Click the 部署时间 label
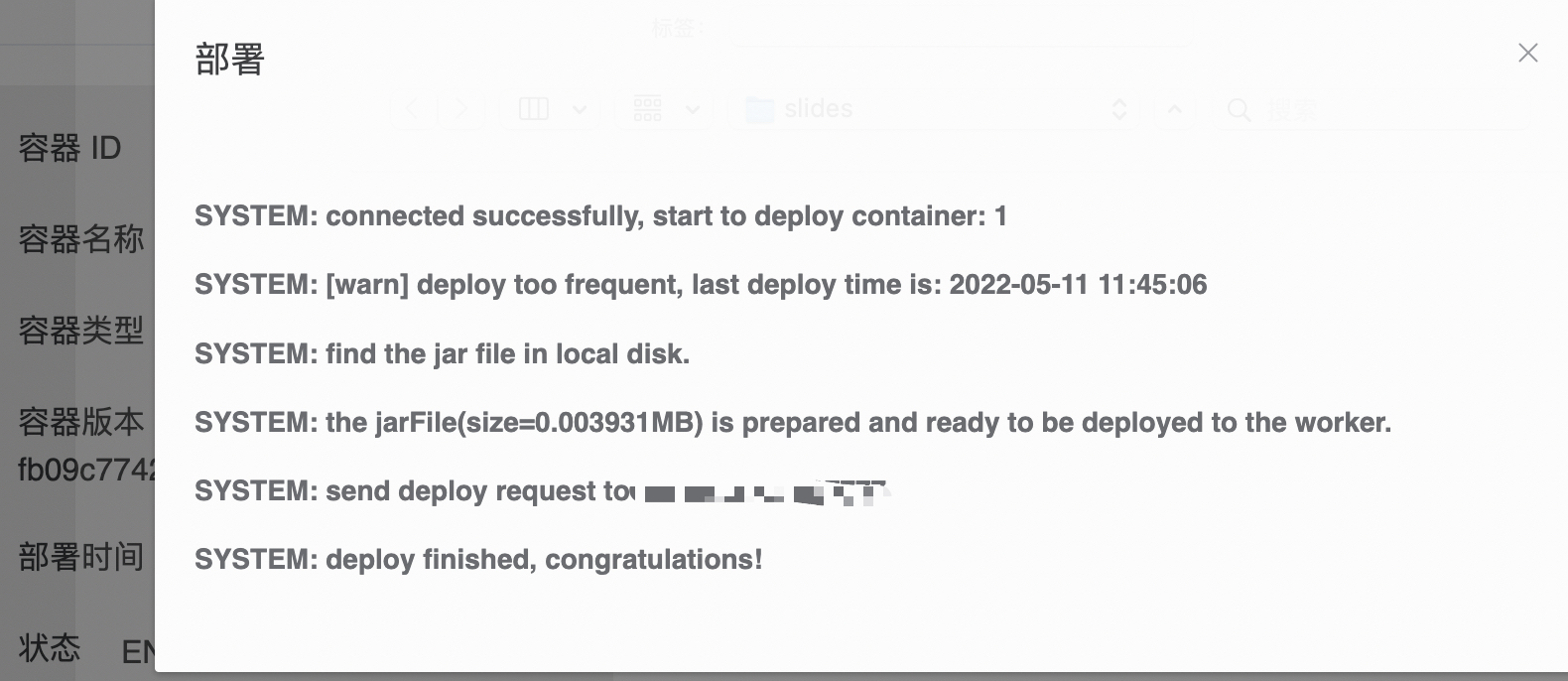 click(81, 557)
